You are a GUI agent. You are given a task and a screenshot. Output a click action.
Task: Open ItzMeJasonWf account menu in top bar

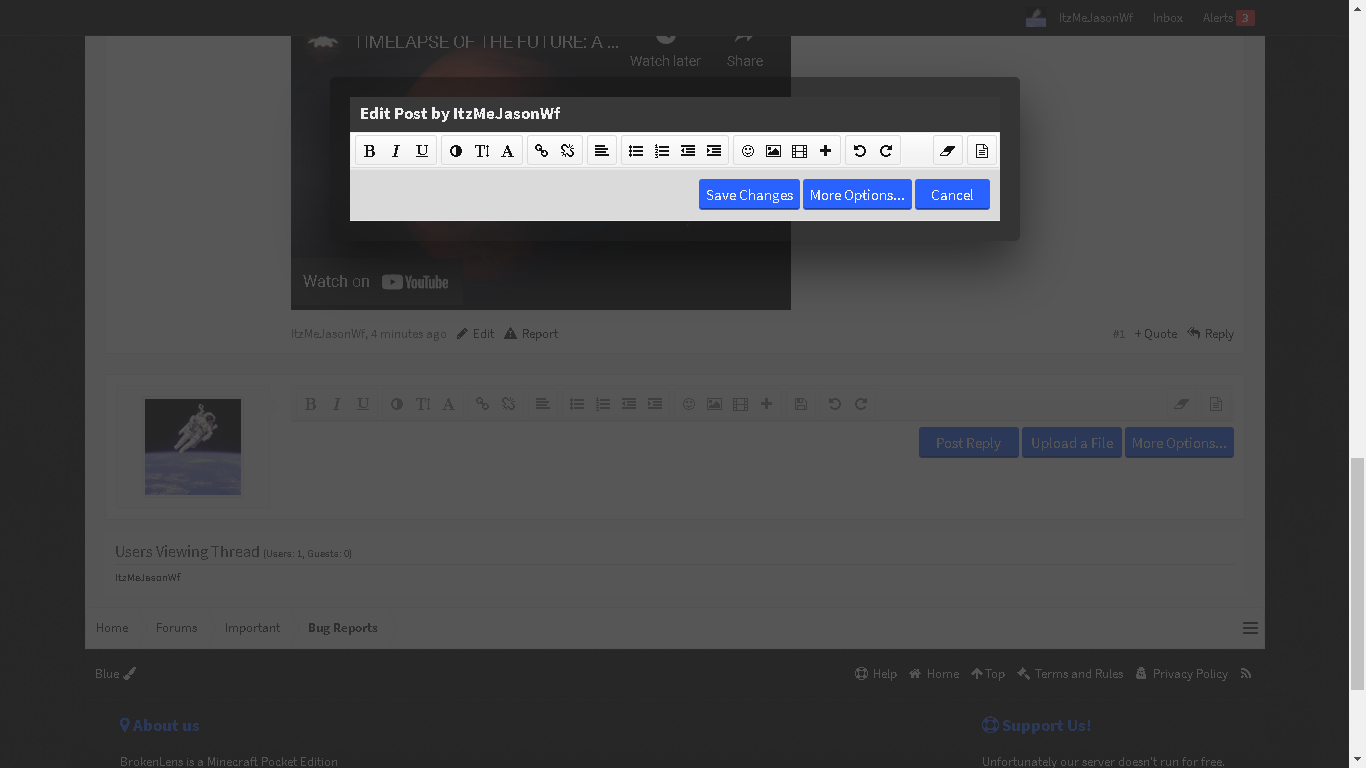pos(1079,18)
